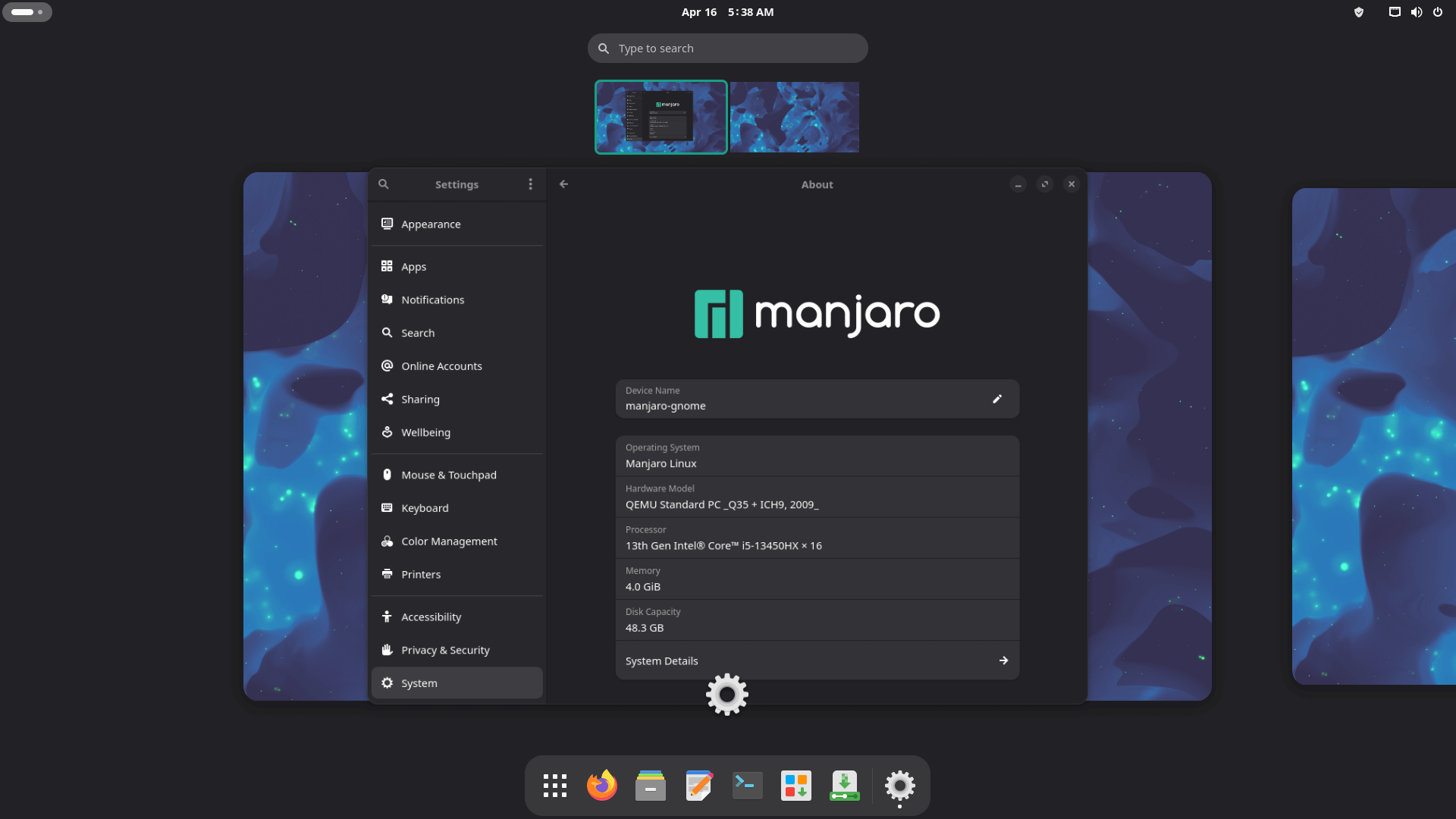Click the date and time clock
The width and height of the screenshot is (1456, 819).
(726, 12)
